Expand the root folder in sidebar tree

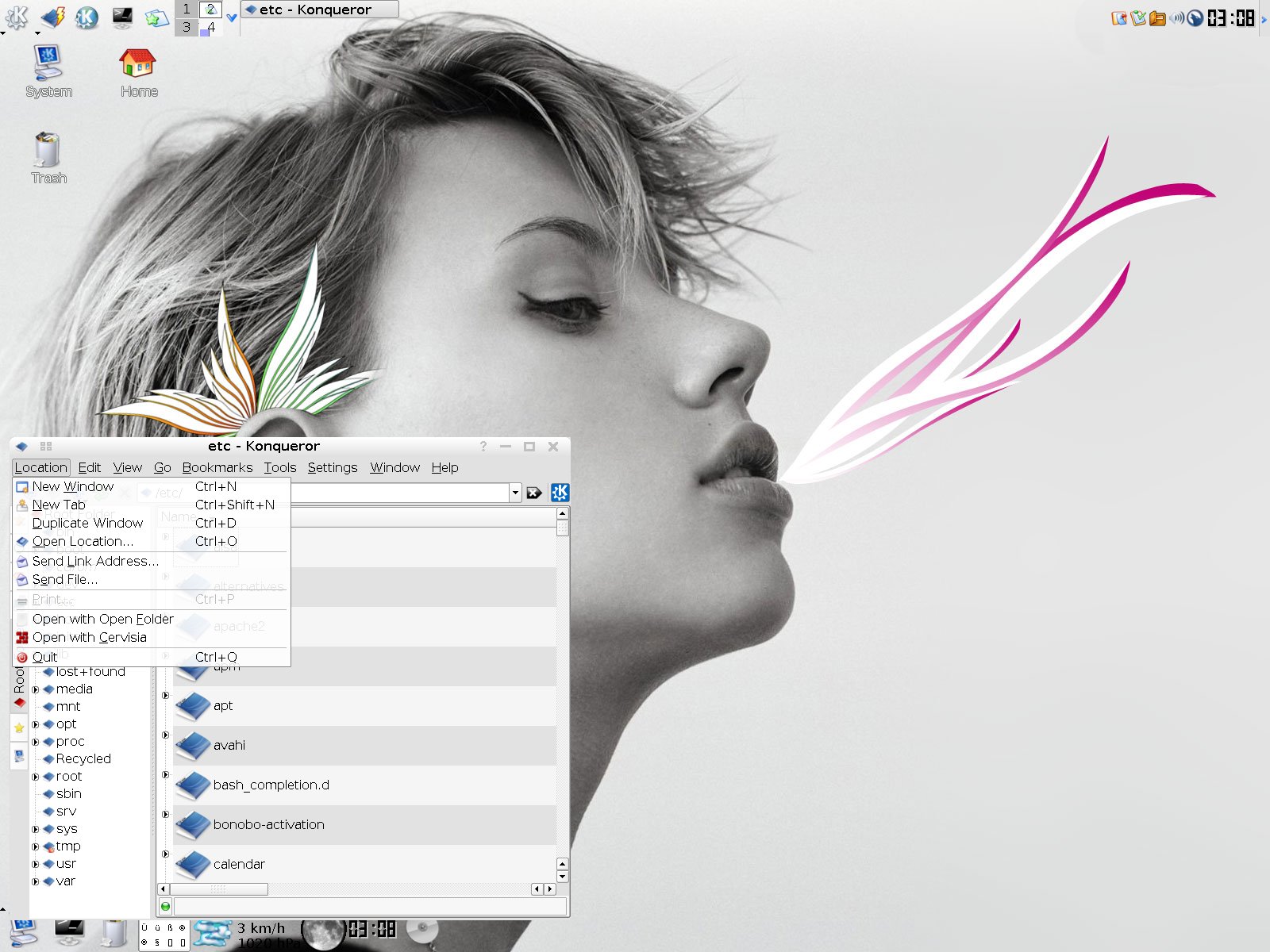coord(35,777)
